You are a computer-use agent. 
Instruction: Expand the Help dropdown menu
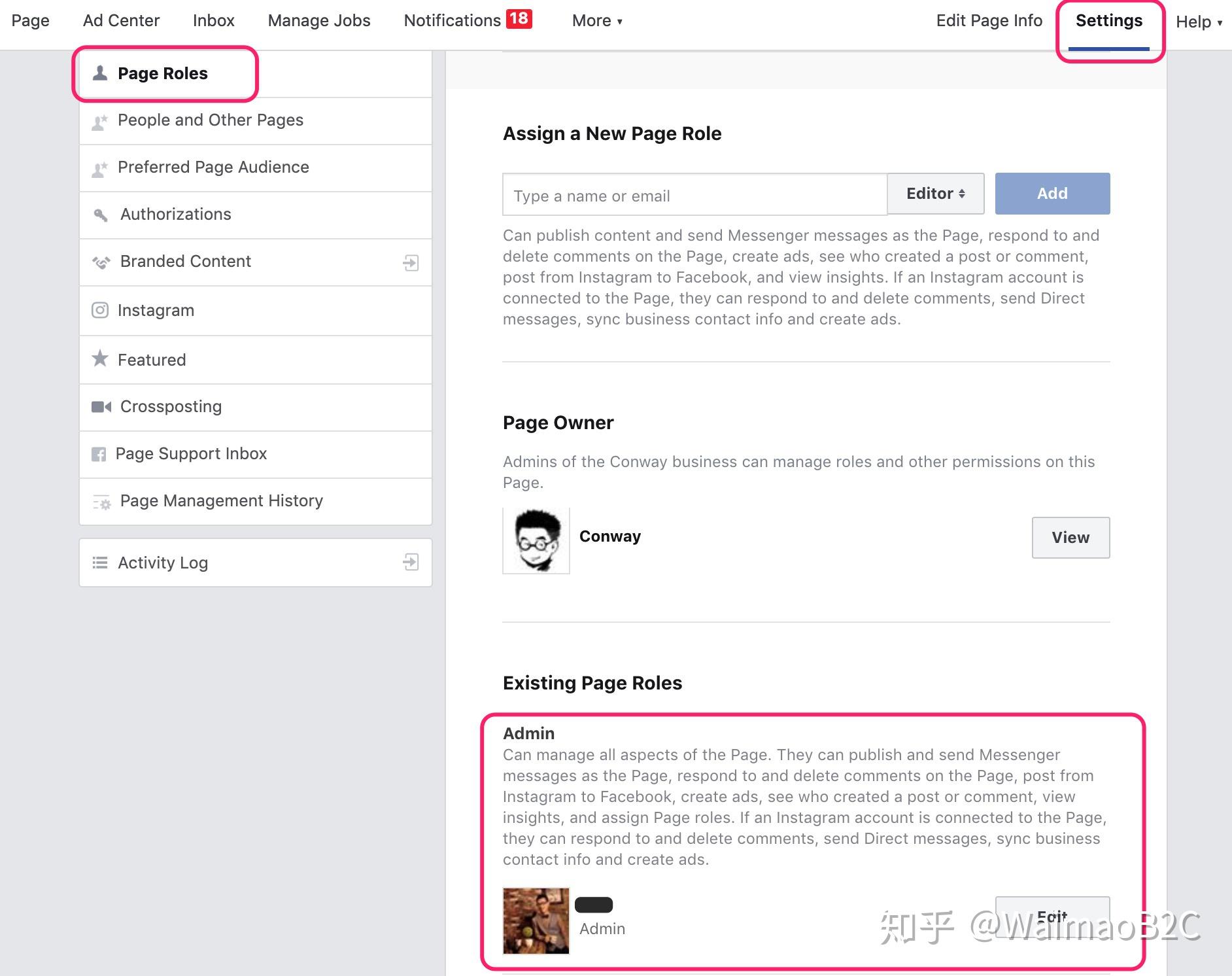[1199, 22]
